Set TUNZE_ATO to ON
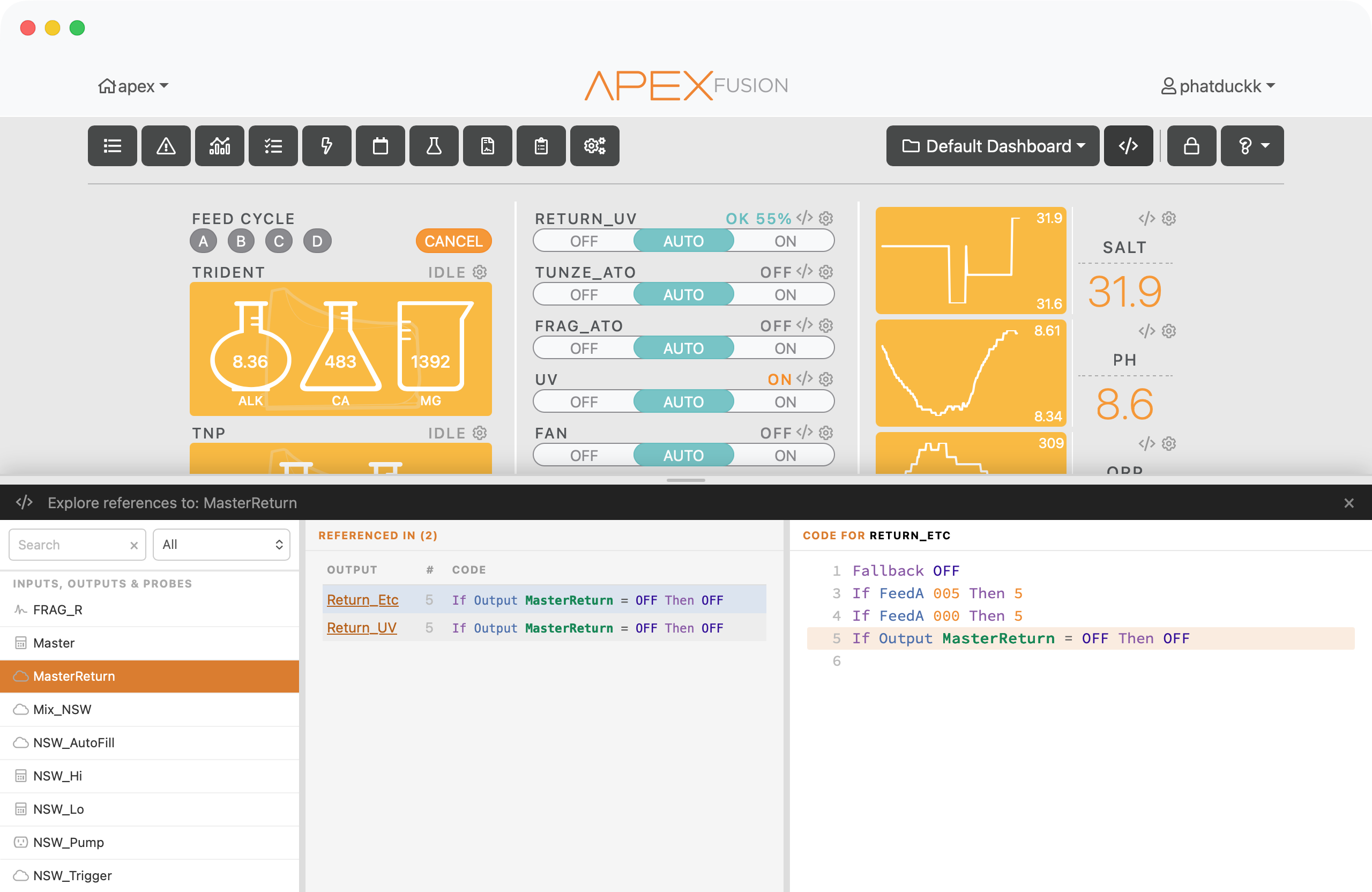Image resolution: width=1372 pixels, height=892 pixels. tap(785, 295)
